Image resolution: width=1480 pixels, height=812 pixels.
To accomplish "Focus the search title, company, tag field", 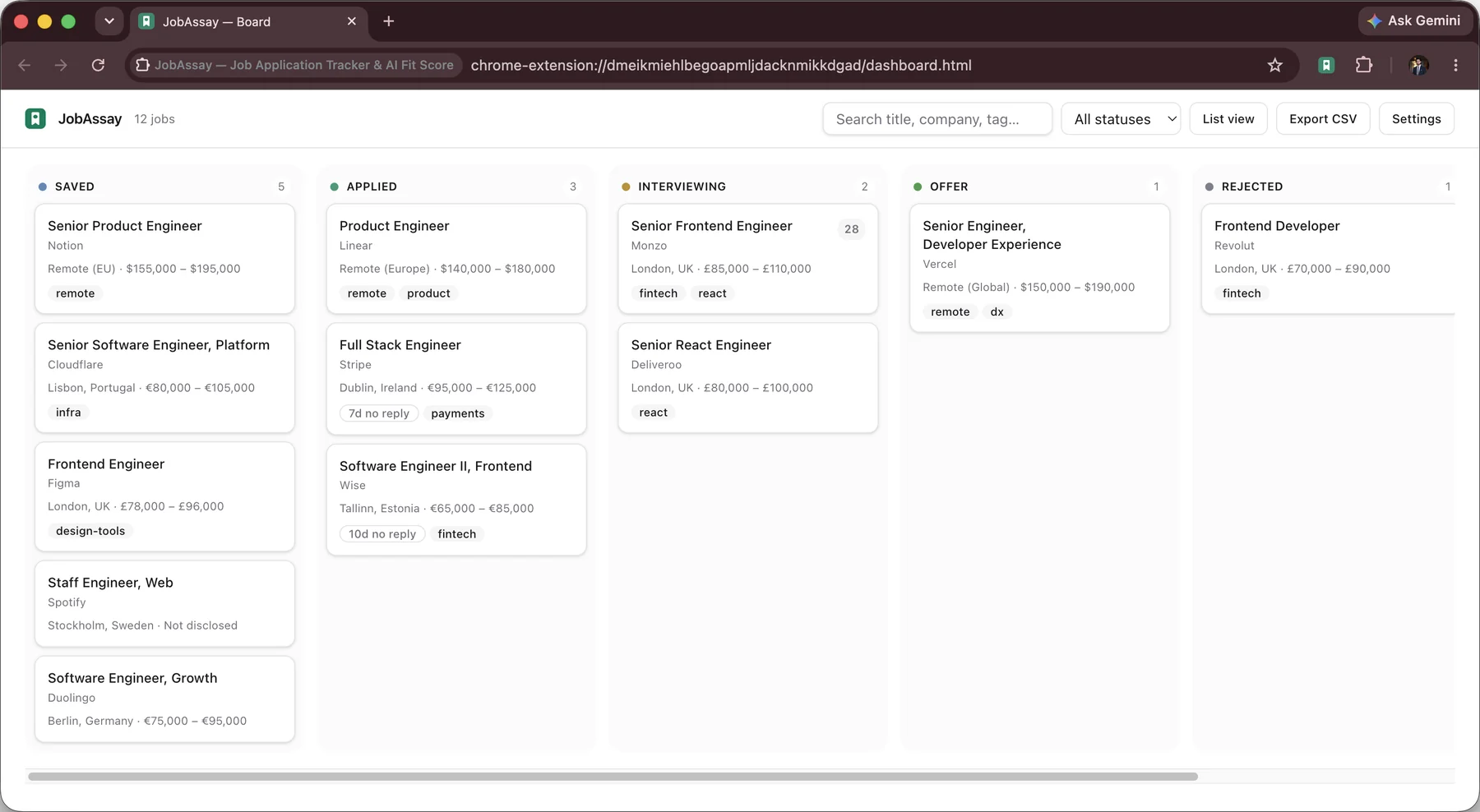I will coord(937,119).
